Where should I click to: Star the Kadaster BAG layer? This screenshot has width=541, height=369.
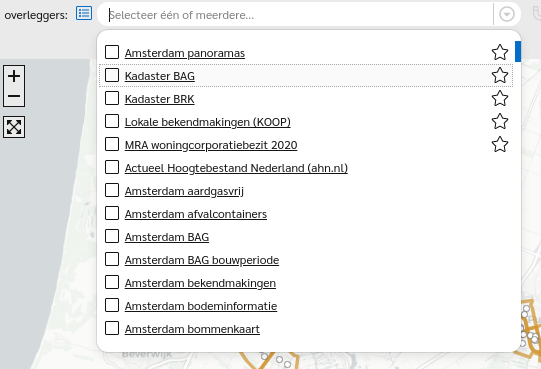(x=500, y=75)
